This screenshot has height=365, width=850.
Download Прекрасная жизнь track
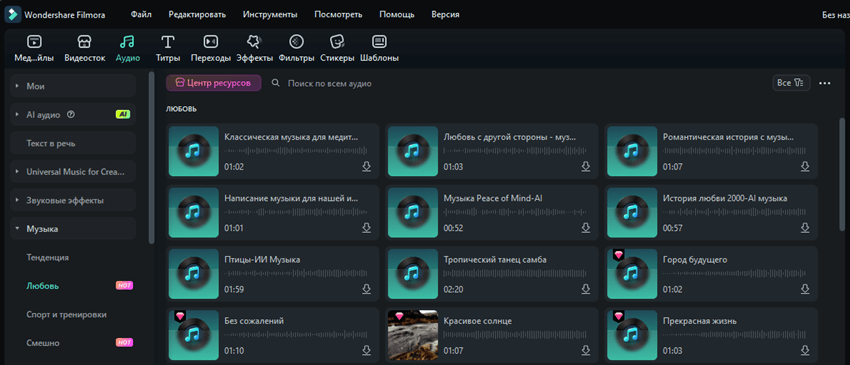[x=805, y=350]
